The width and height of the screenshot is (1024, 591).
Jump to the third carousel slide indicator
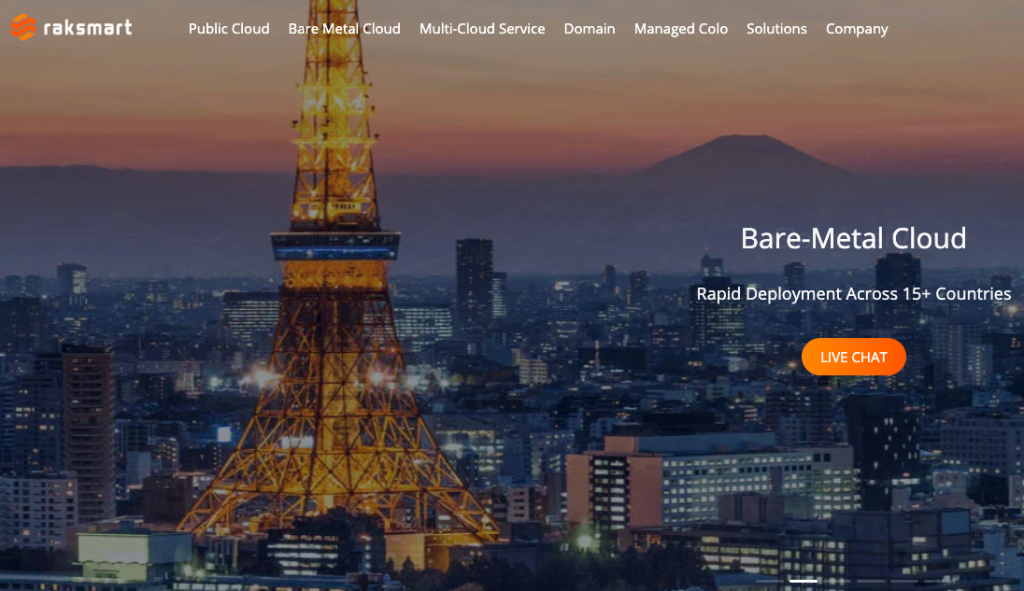pos(836,580)
